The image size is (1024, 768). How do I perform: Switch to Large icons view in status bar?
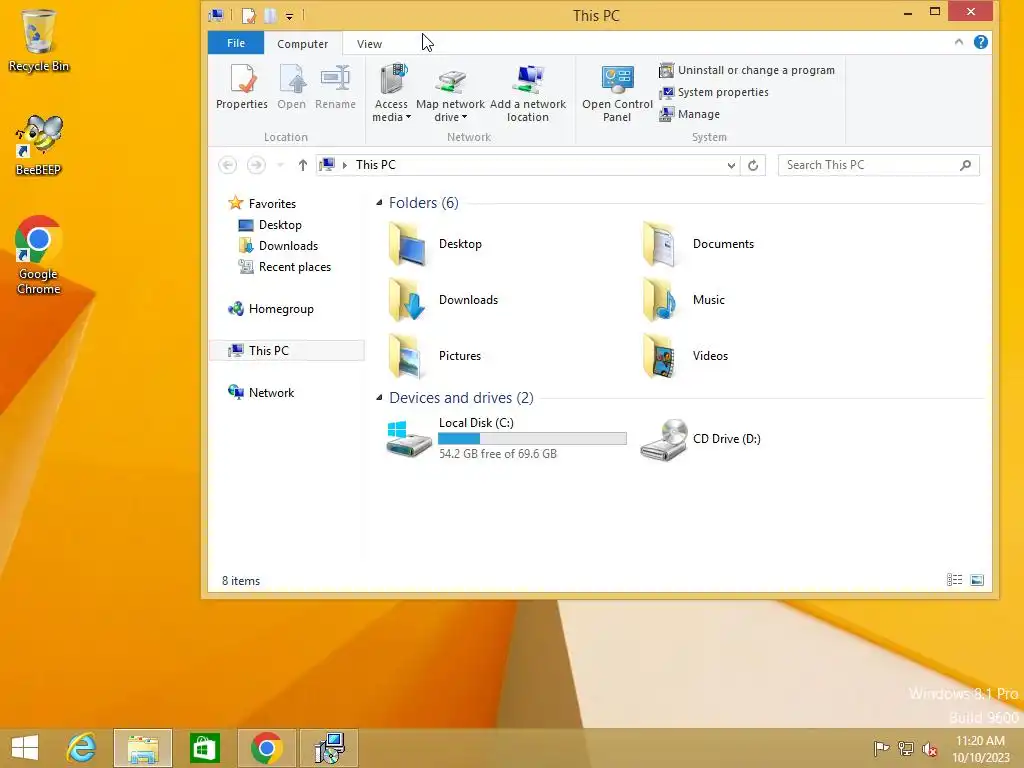tap(977, 580)
